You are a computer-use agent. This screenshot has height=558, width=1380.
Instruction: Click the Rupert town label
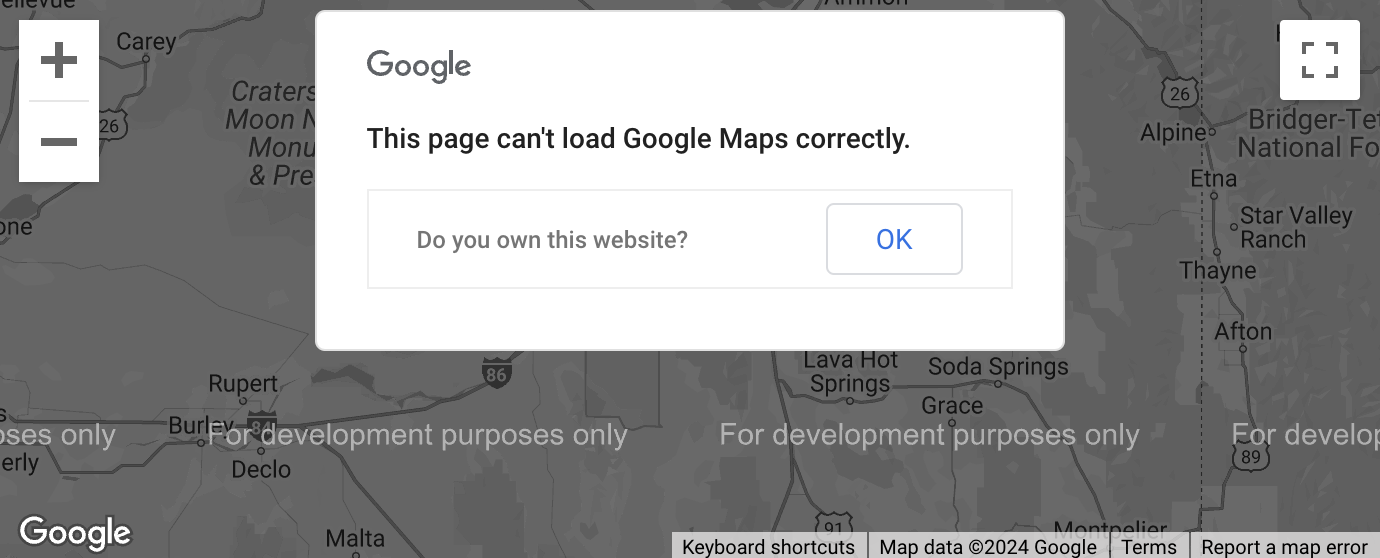243,384
